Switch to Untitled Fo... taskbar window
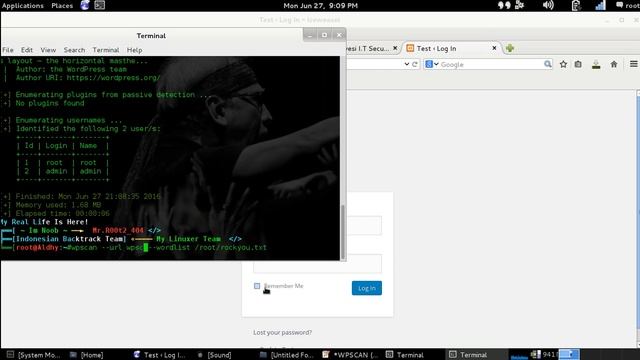The width and height of the screenshot is (640, 360). point(287,355)
